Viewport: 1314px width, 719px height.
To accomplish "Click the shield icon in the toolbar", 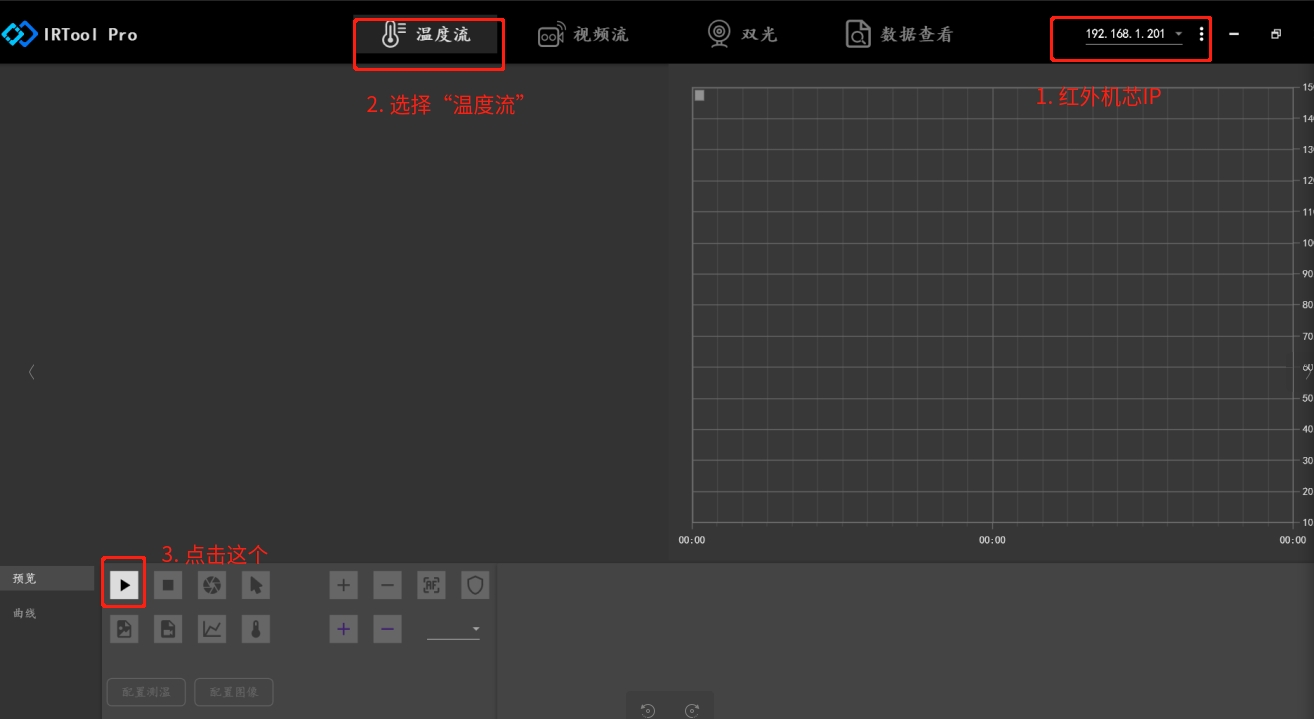I will click(x=475, y=585).
